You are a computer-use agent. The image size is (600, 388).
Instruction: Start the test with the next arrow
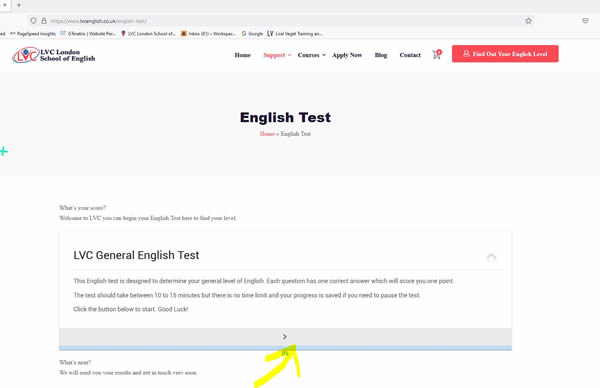[285, 337]
